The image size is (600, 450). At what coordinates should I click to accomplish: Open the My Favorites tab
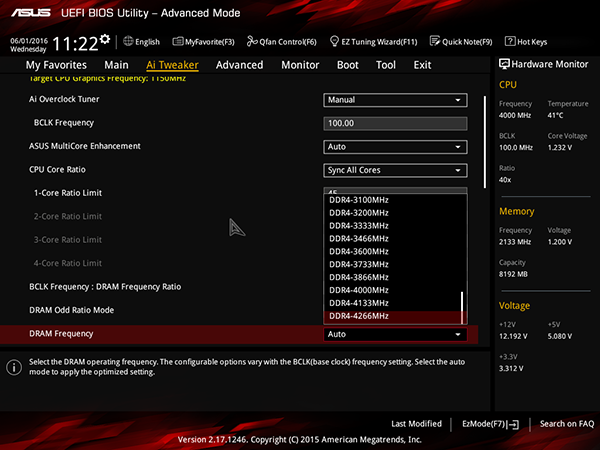pyautogui.click(x=56, y=65)
